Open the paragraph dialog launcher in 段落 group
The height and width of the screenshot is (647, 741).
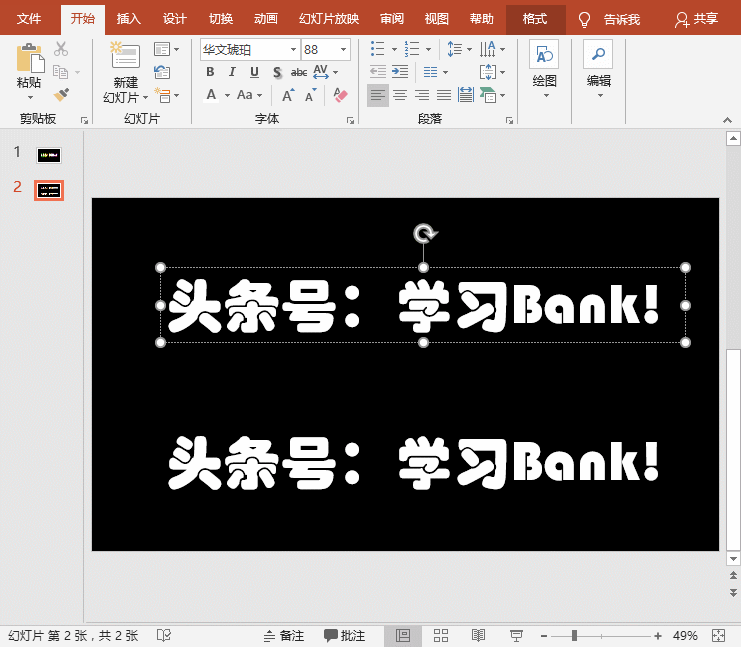[x=509, y=121]
